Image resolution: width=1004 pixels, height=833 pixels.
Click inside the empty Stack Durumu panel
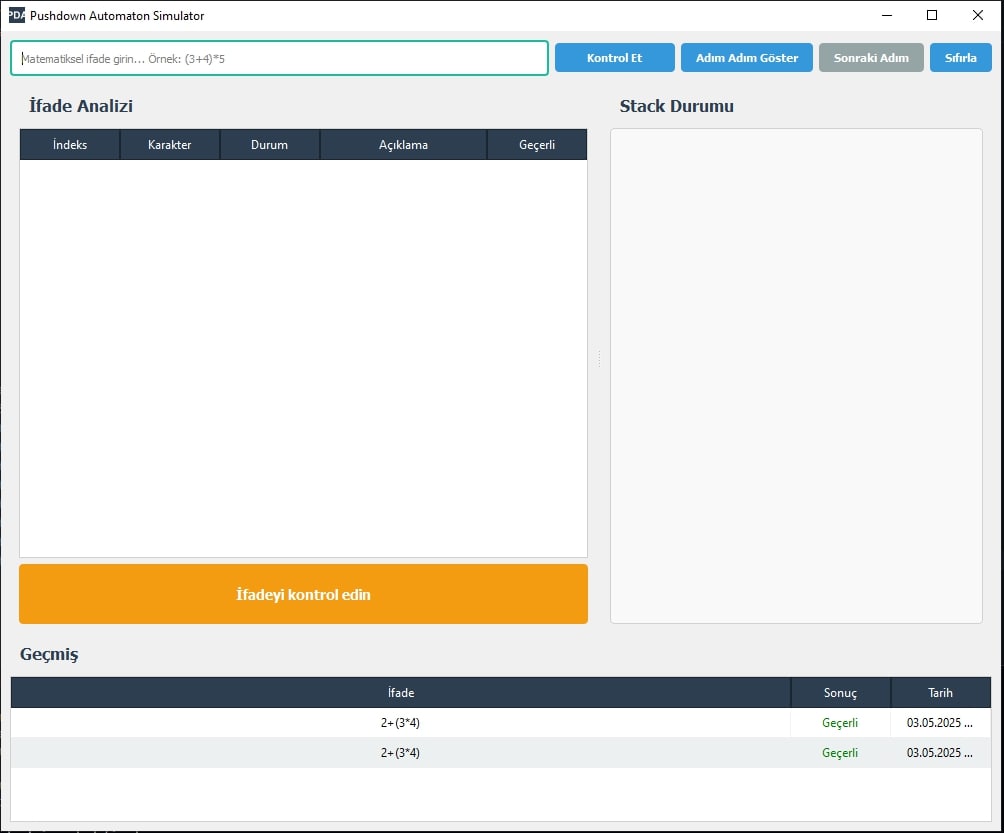tap(796, 375)
